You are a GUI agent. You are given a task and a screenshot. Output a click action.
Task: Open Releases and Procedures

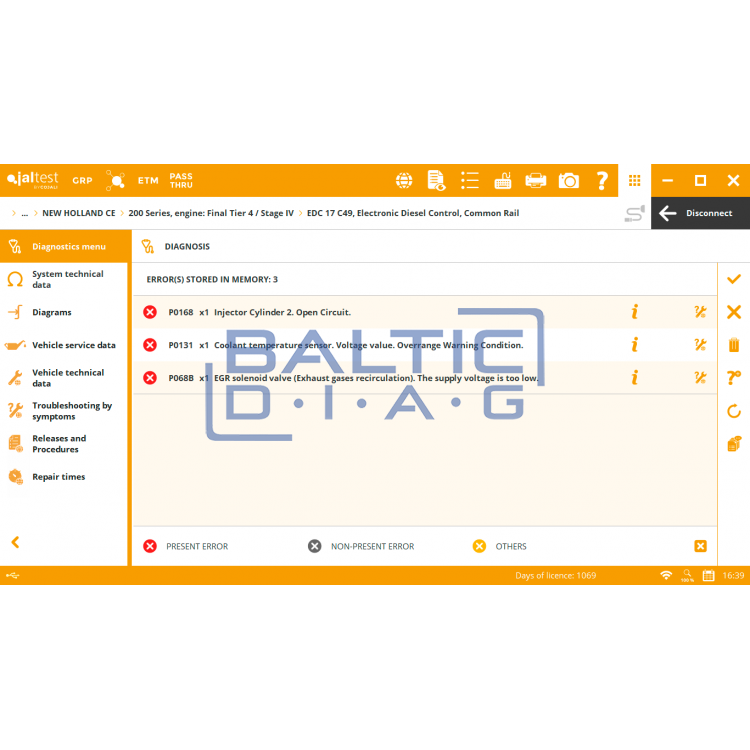click(64, 444)
